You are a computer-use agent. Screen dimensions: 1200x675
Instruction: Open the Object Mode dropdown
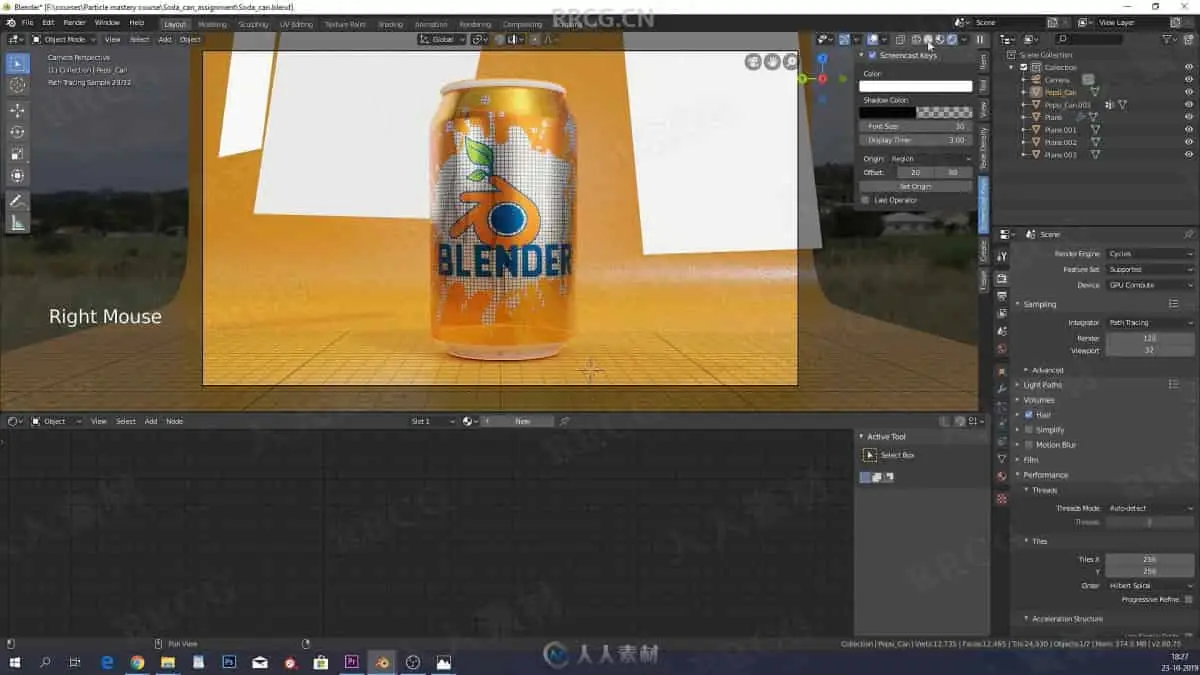click(63, 39)
